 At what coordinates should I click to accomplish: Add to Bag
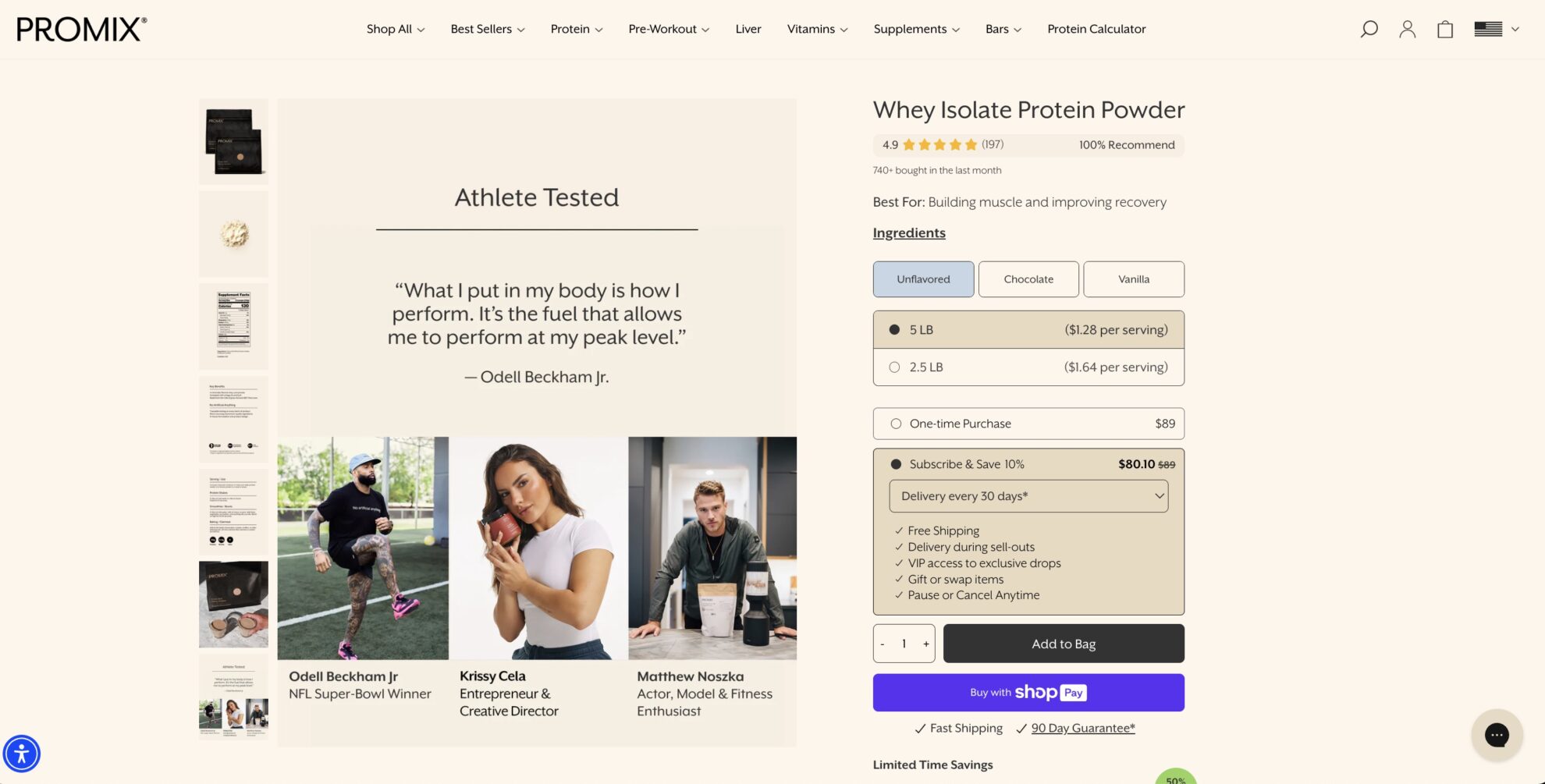pyautogui.click(x=1064, y=644)
